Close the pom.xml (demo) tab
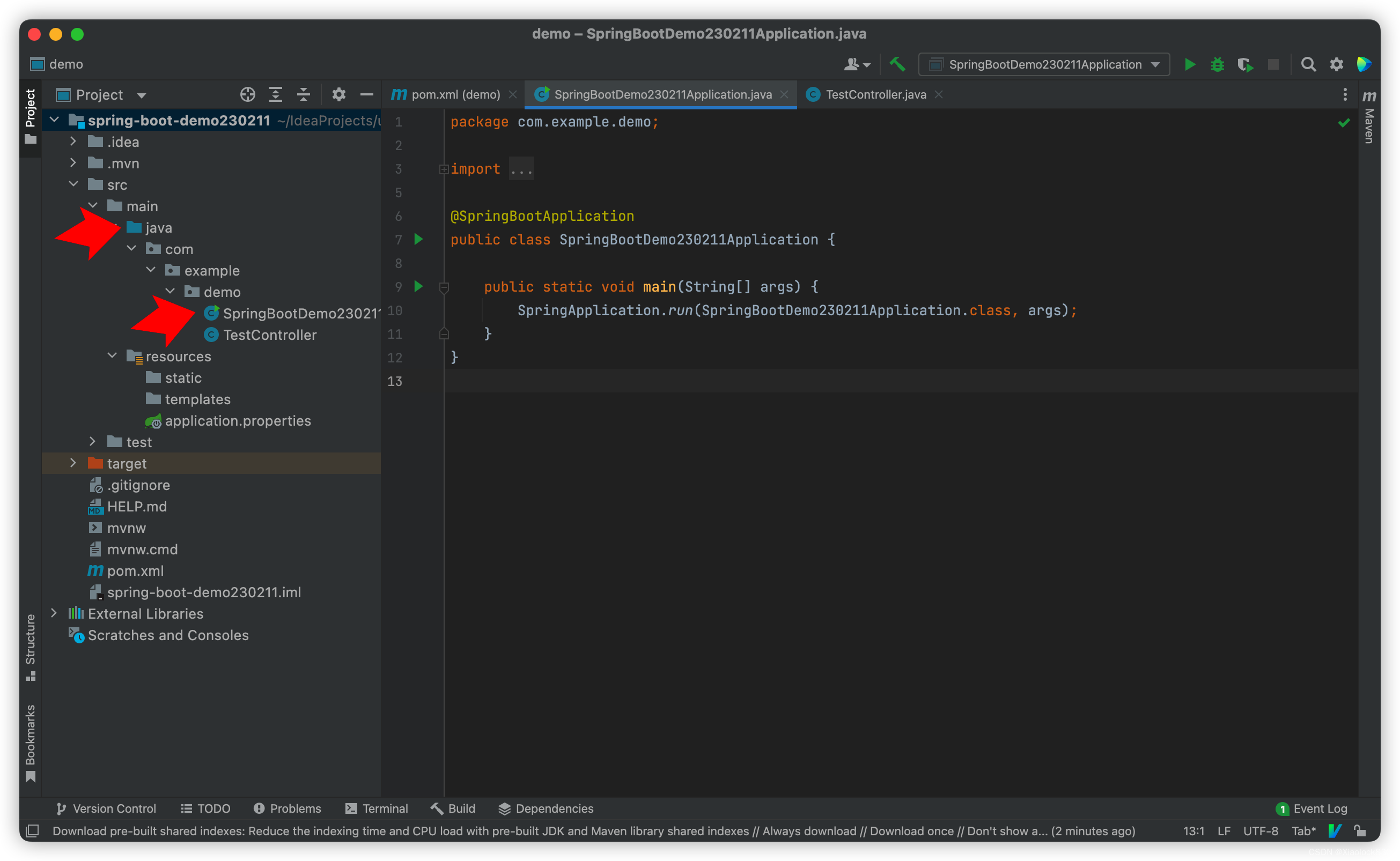 513,94
